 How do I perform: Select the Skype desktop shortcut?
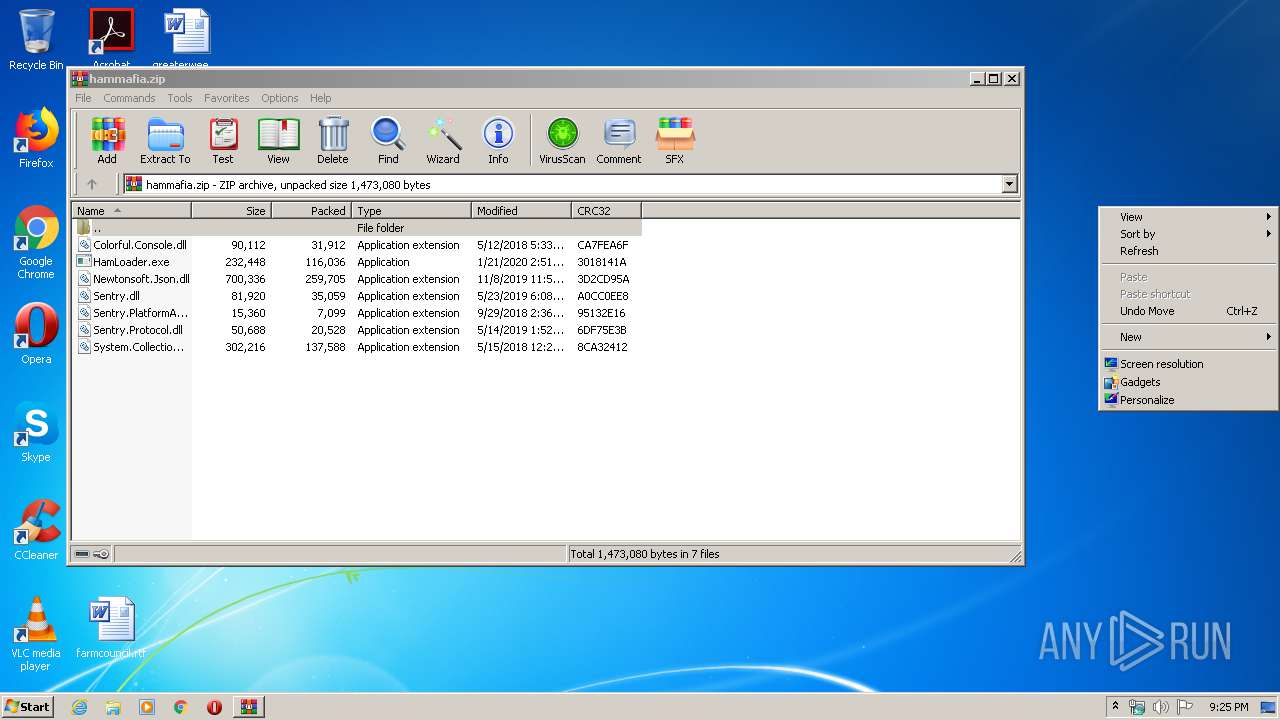pyautogui.click(x=36, y=432)
